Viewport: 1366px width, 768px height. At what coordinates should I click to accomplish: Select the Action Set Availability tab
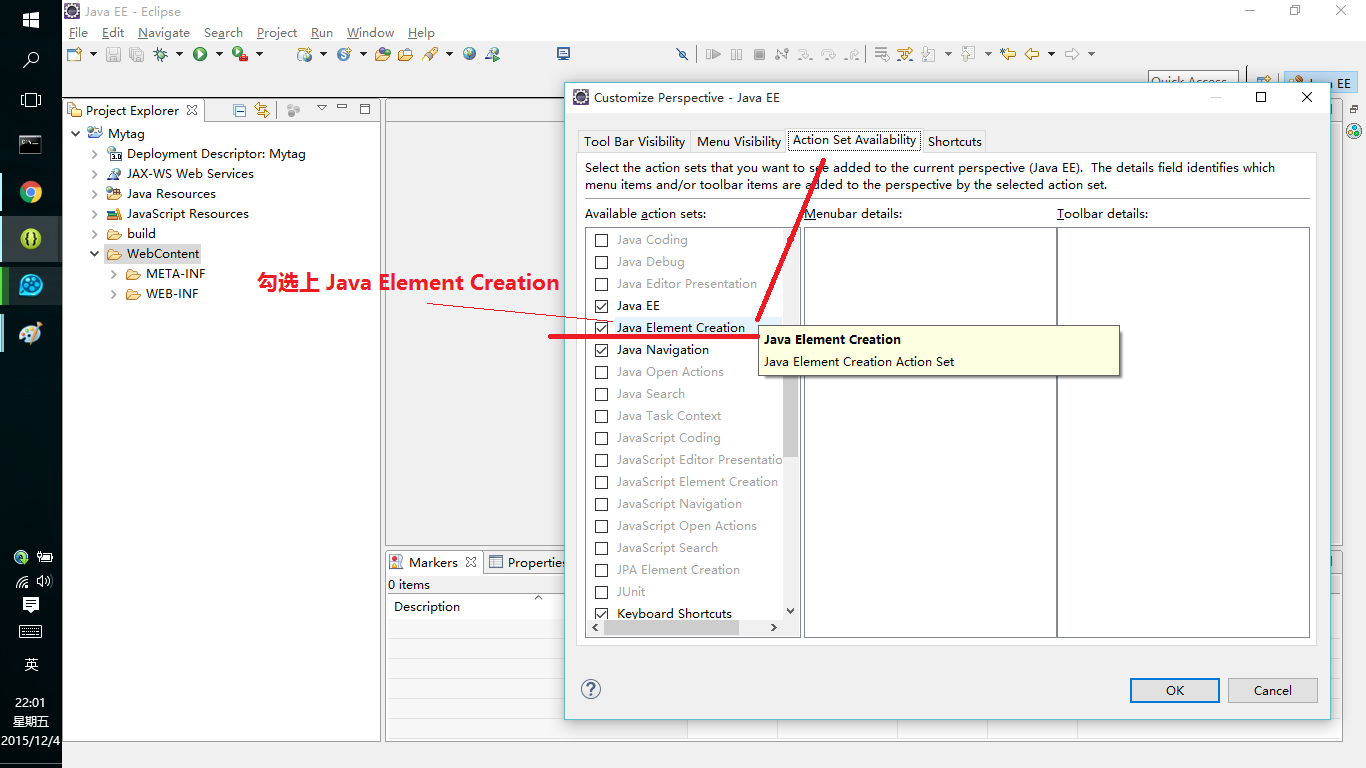(x=855, y=140)
